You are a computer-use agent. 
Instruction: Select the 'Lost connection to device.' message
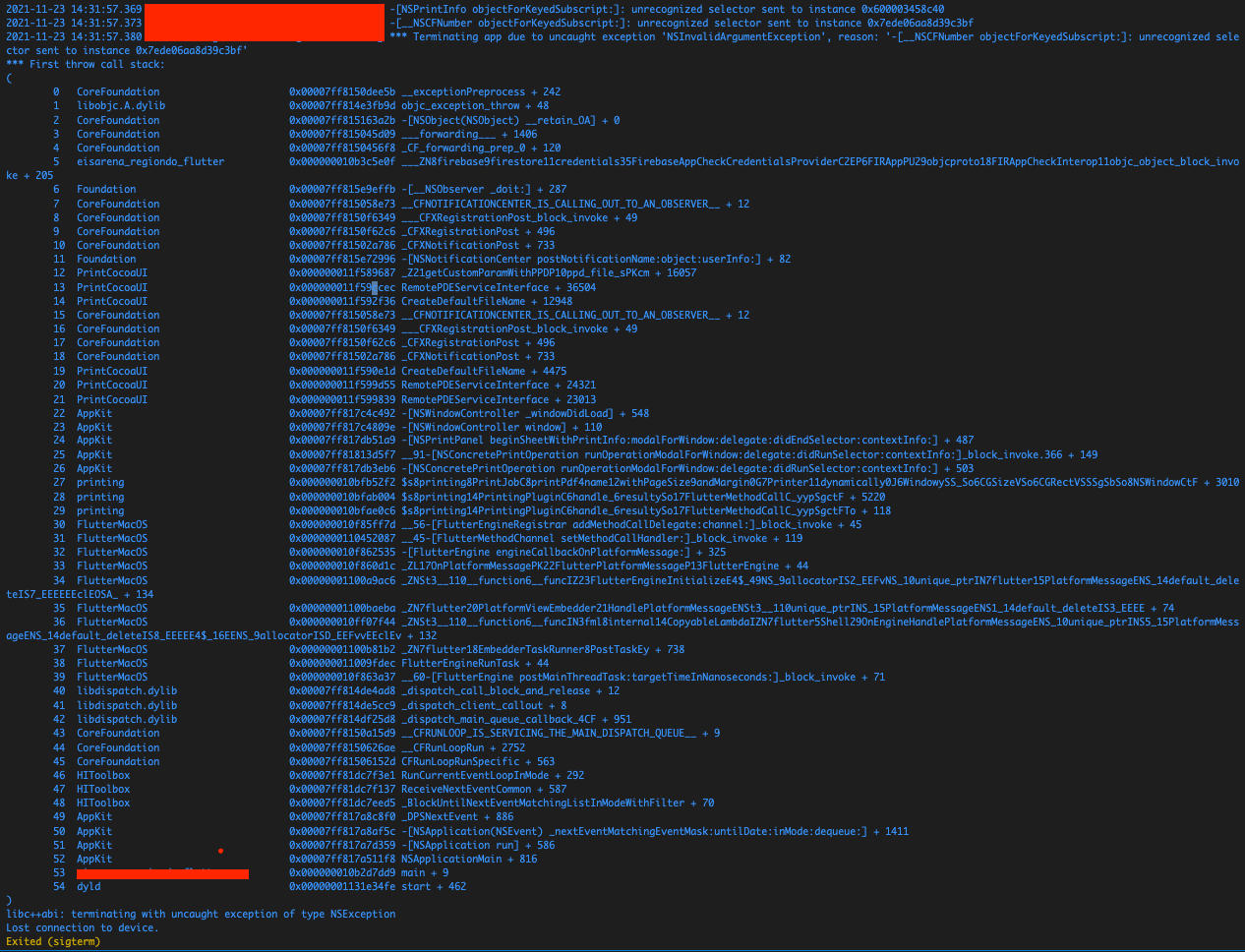82,927
